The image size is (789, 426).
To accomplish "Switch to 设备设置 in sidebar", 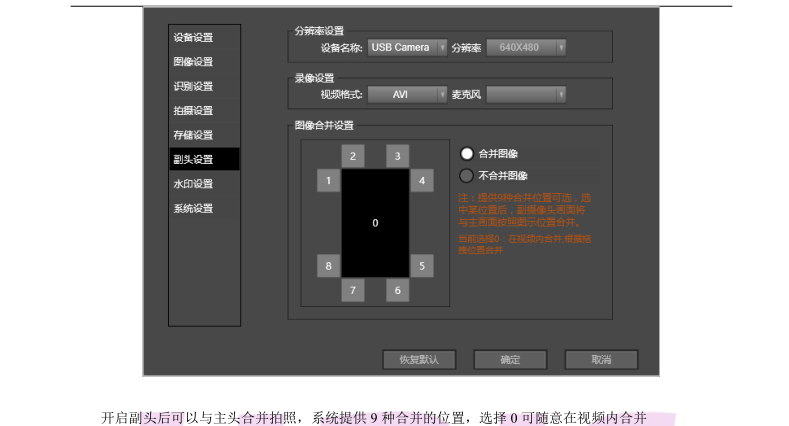I will click(193, 38).
